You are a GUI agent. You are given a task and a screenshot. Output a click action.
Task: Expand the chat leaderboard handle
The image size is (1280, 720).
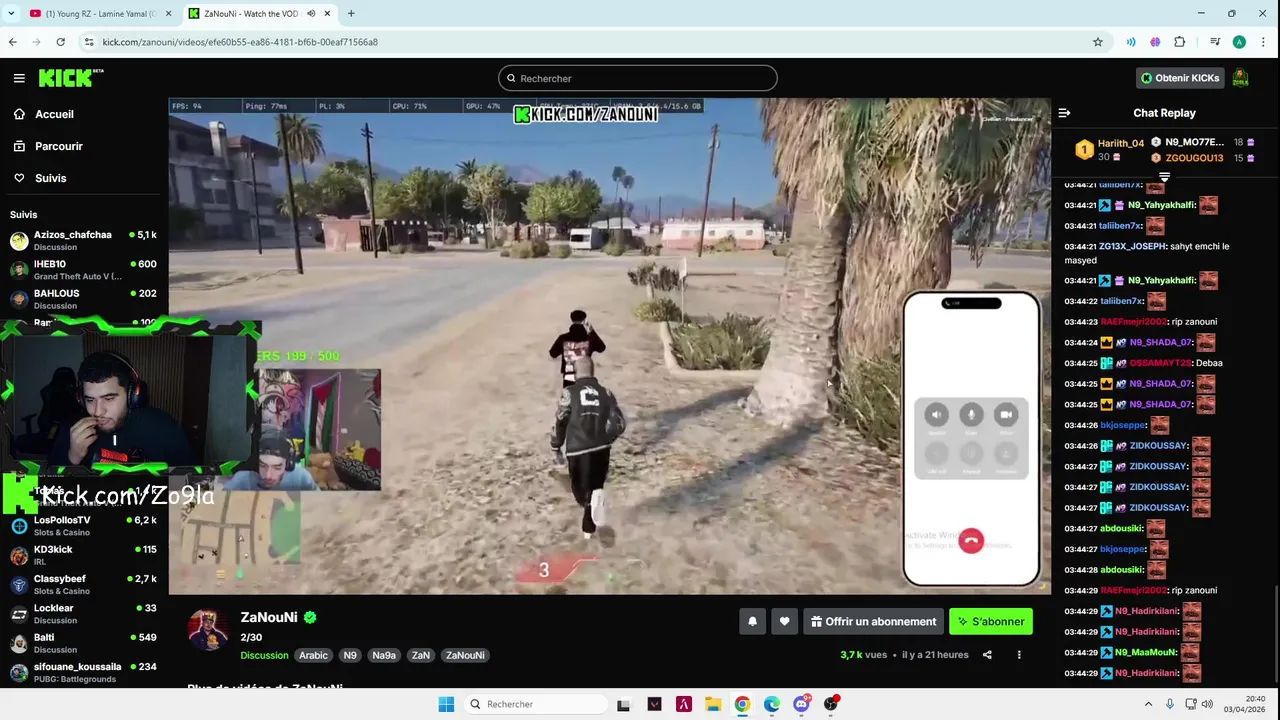(1164, 177)
